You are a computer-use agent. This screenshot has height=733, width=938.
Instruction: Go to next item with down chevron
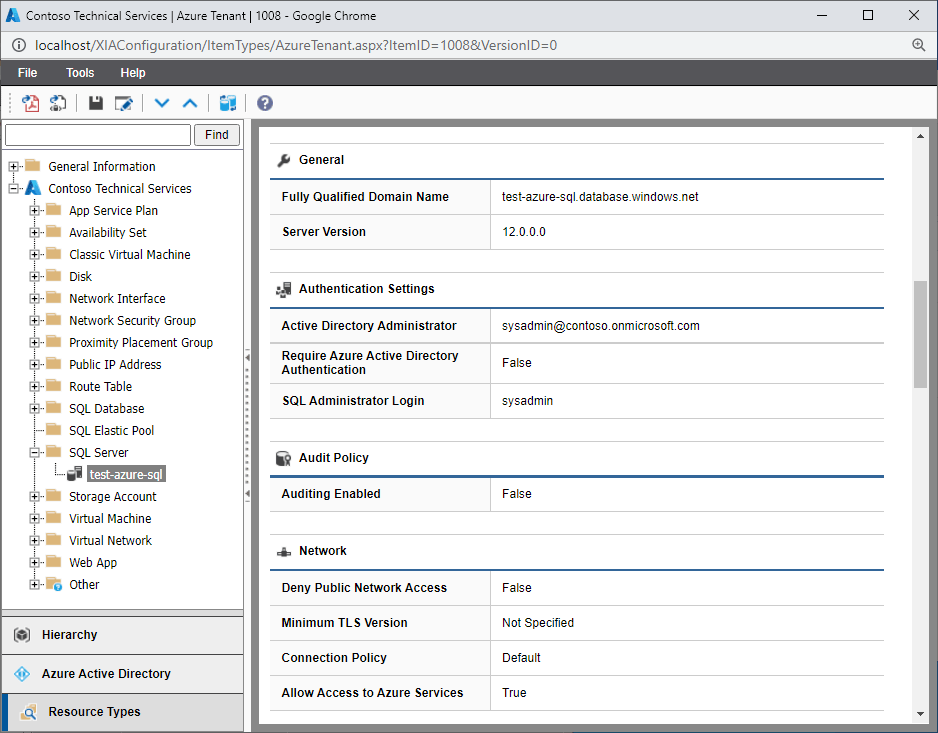[x=162, y=104]
